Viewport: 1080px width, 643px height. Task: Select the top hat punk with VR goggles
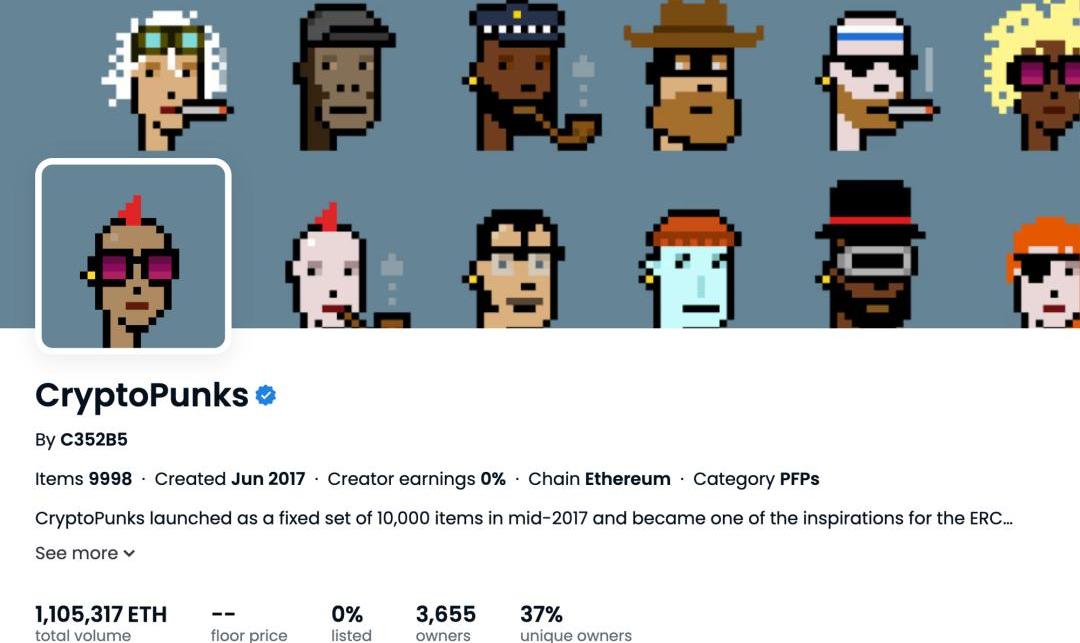point(869,254)
